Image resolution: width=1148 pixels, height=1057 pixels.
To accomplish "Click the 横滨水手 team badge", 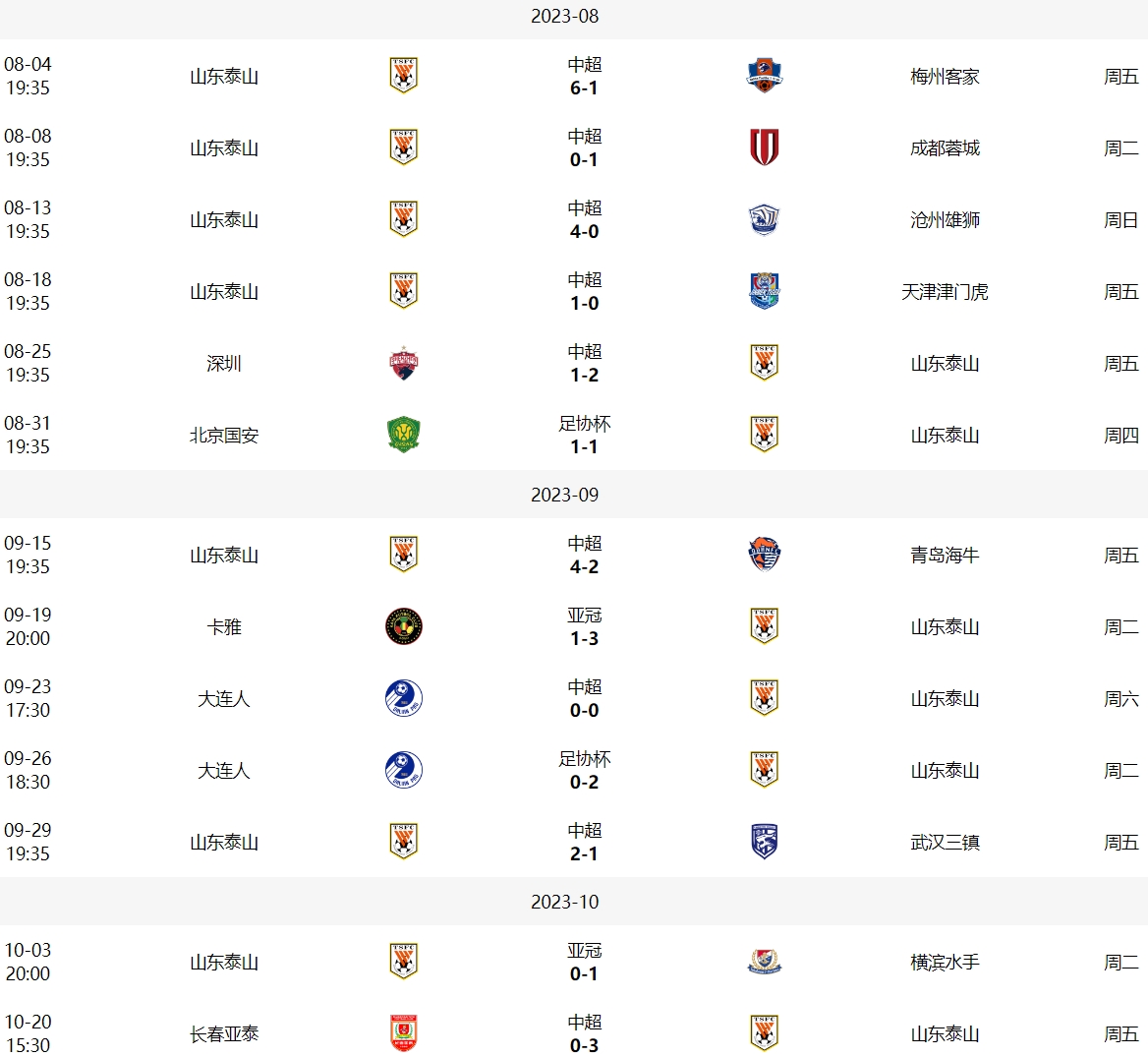I will (765, 962).
